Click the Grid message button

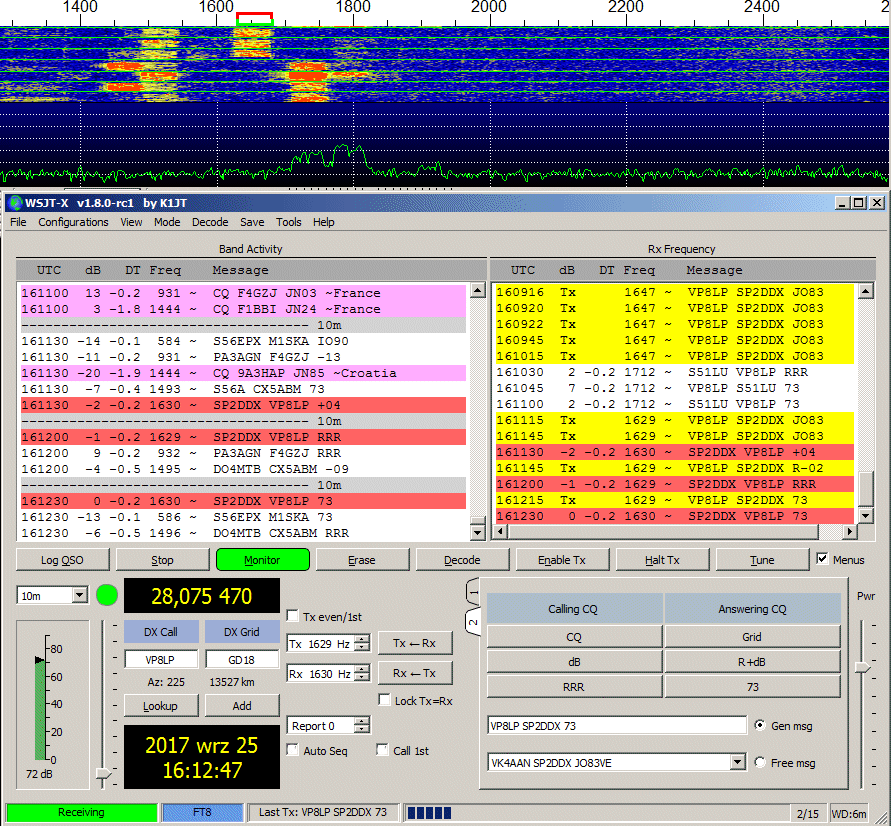[752, 637]
